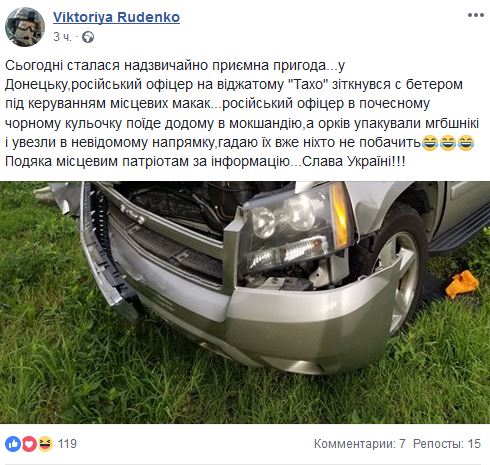Open the three-dot post options menu
The height and width of the screenshot is (465, 490).
point(476,15)
